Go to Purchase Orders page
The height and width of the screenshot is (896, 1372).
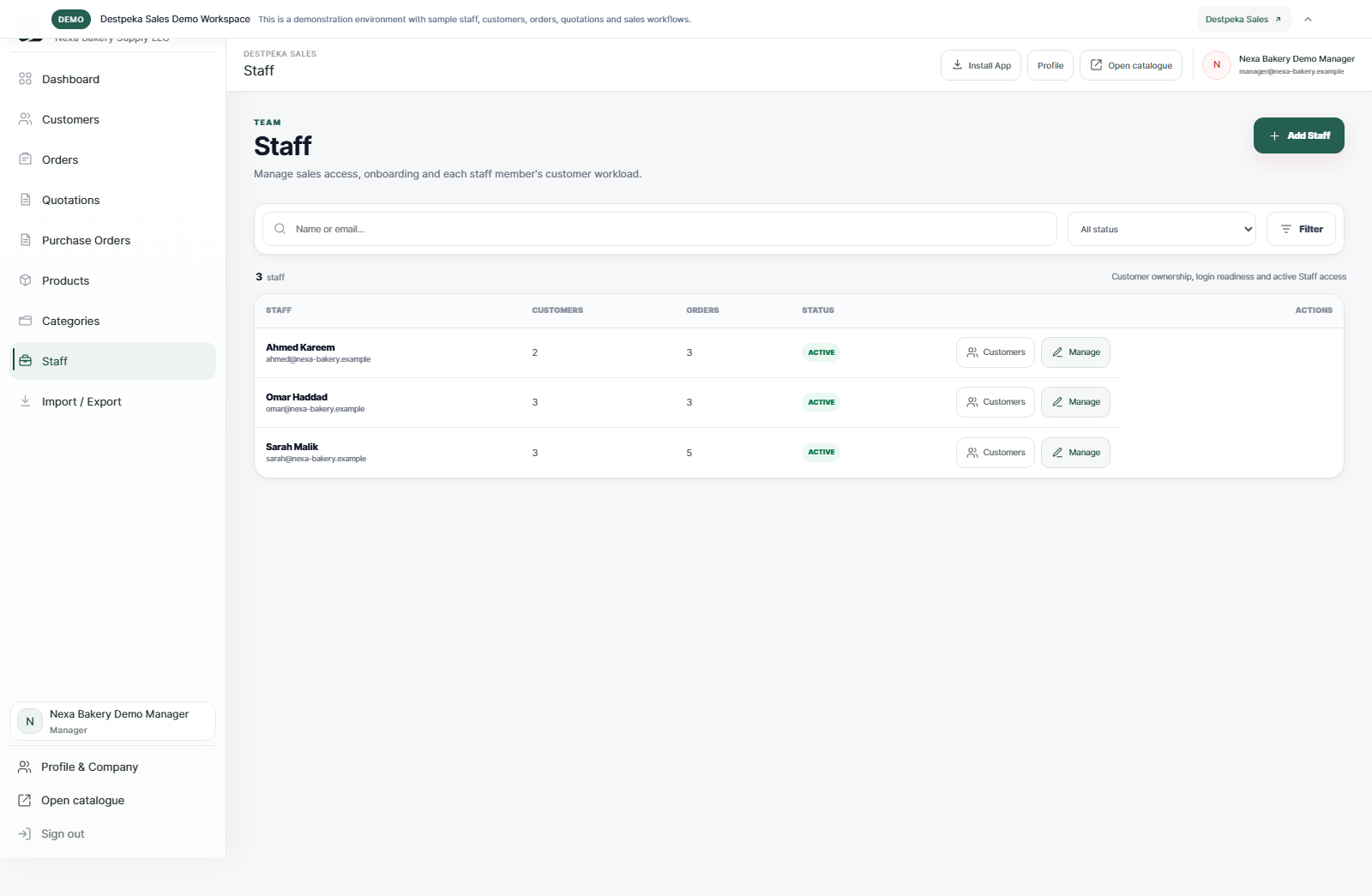tap(113, 240)
